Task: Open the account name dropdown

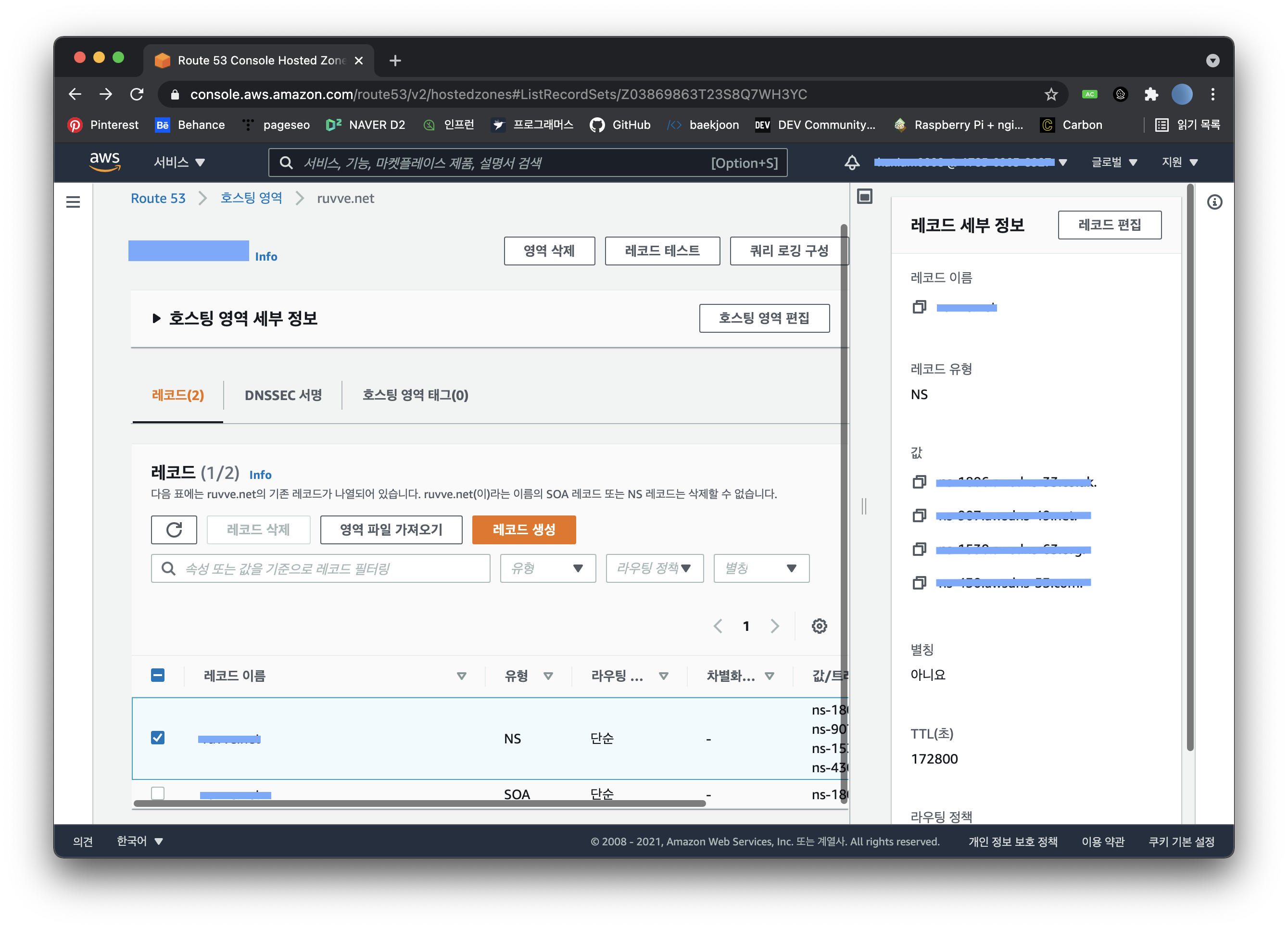Action: point(971,163)
